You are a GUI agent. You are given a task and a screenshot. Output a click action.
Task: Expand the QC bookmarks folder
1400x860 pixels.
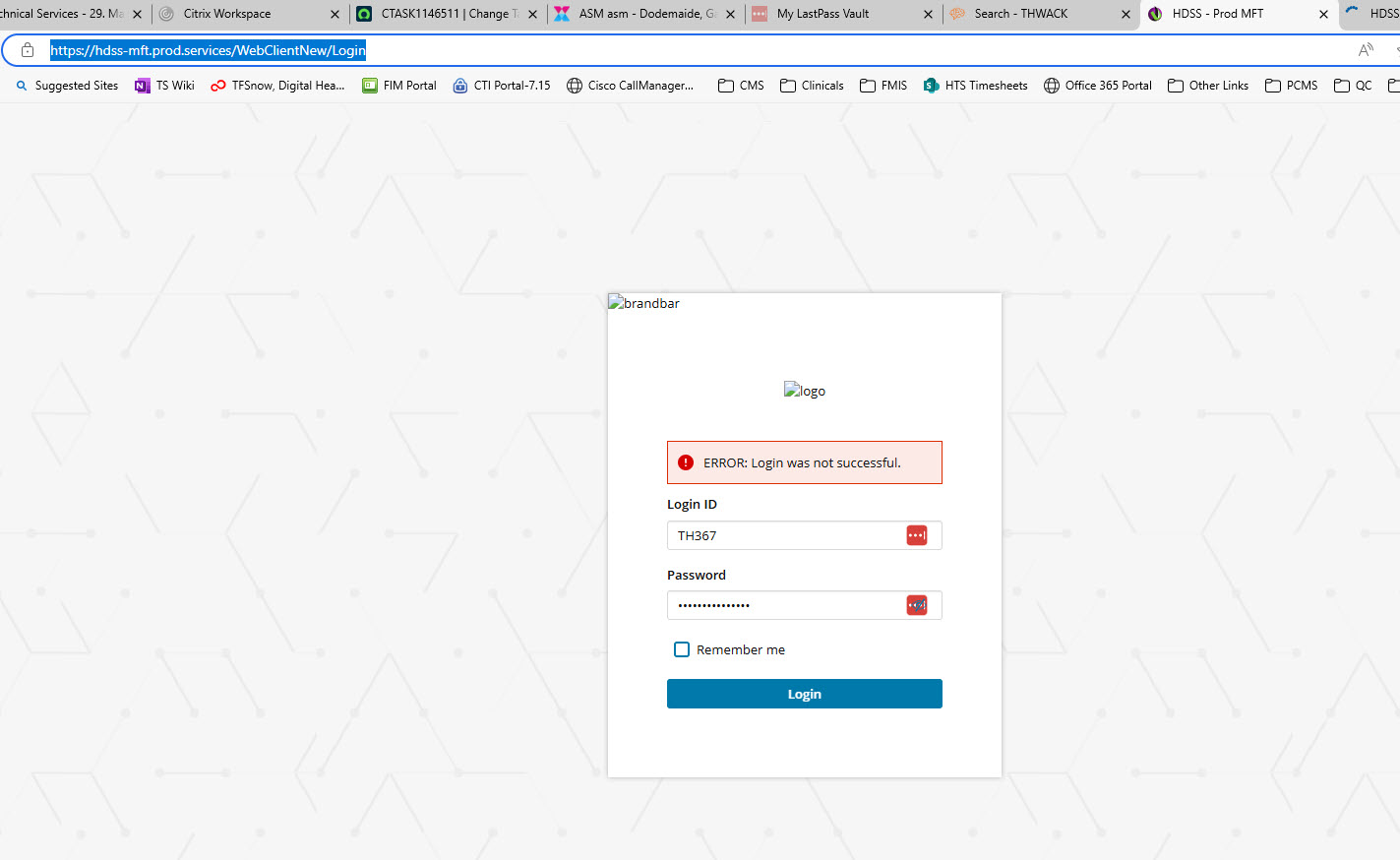[x=1353, y=86]
